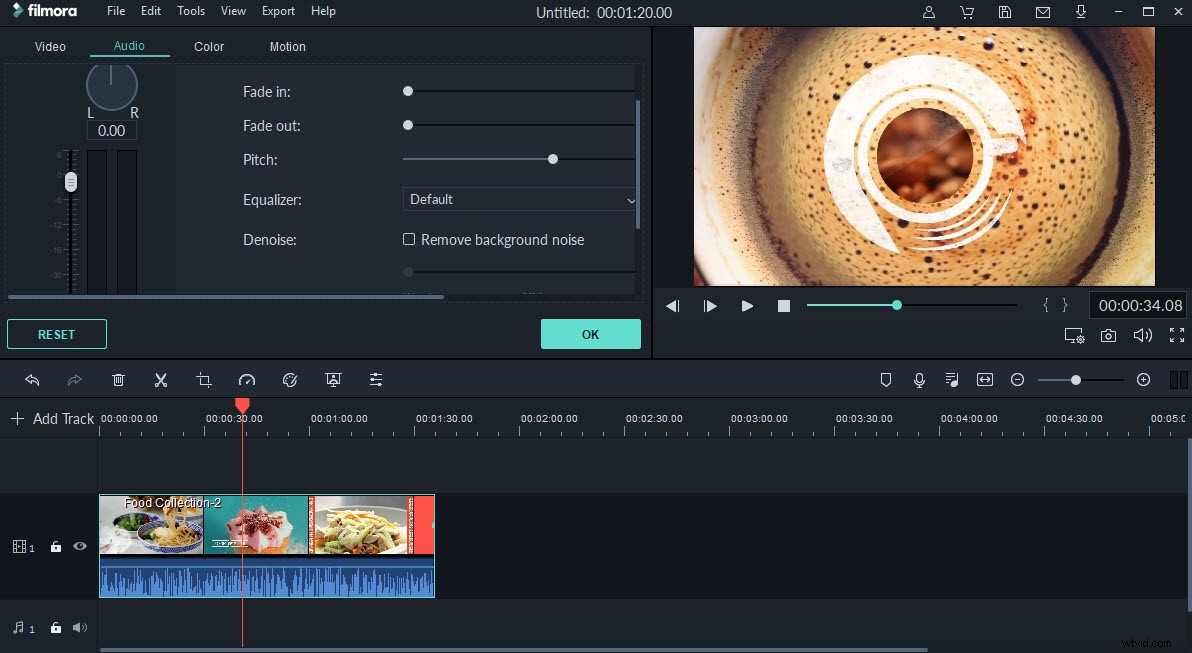Confirm audio settings with OK
The image size is (1192, 653).
coord(590,334)
